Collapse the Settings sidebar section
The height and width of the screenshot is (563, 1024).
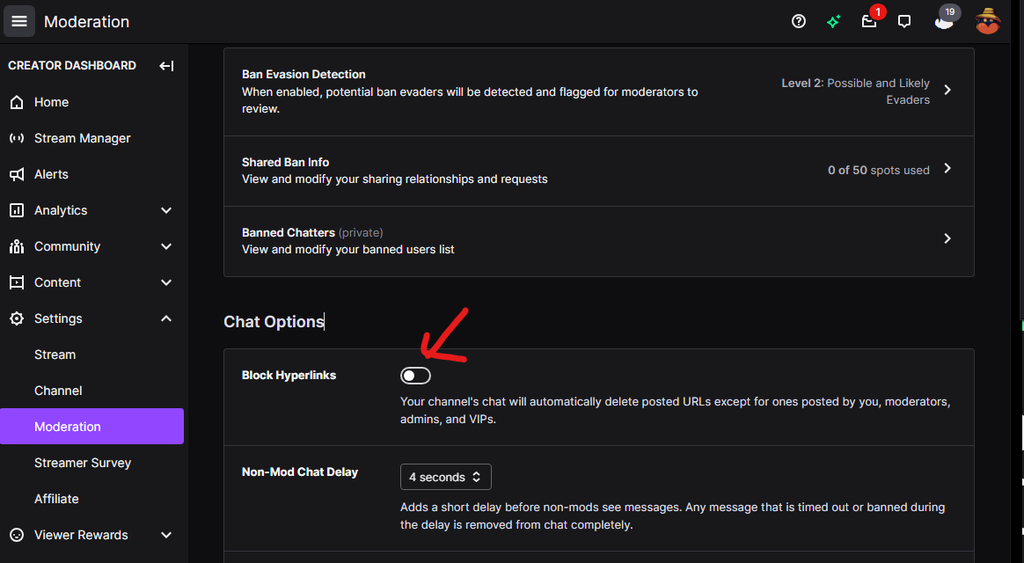166,318
